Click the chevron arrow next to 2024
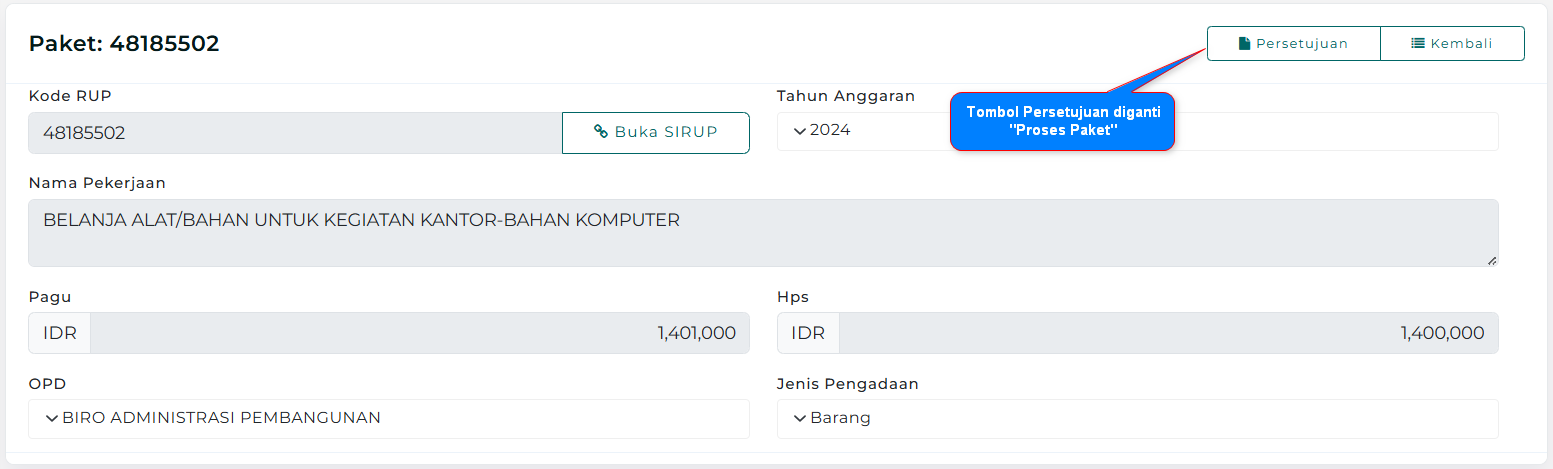Screen dimensions: 1553x469 799,130
